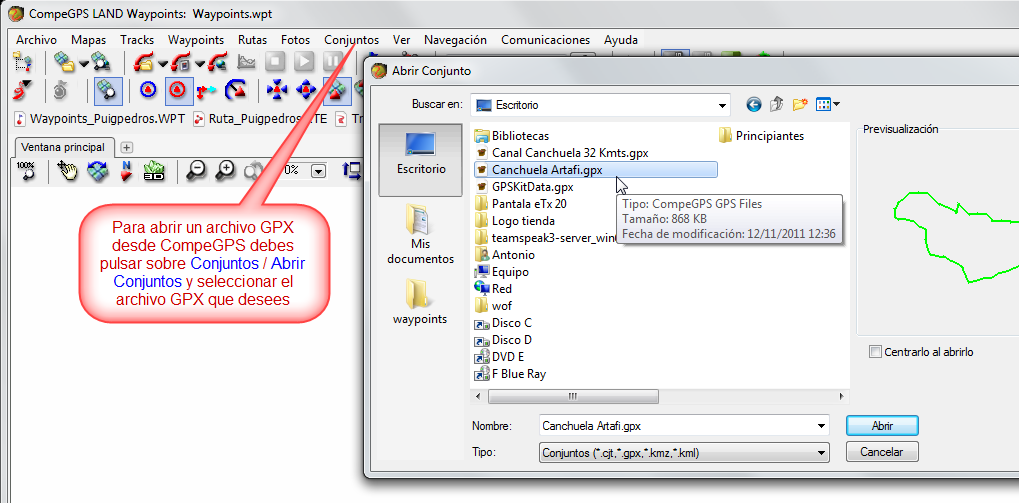Select the Logo tienda folder
This screenshot has height=503, width=1019.
[x=515, y=220]
